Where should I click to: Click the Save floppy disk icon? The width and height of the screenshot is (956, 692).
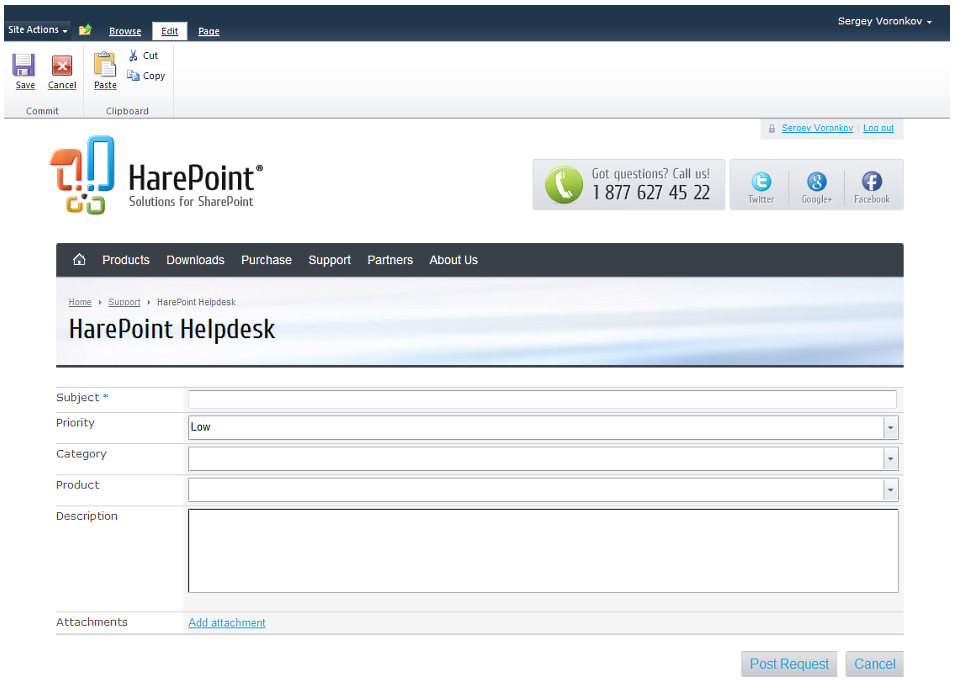click(x=24, y=65)
